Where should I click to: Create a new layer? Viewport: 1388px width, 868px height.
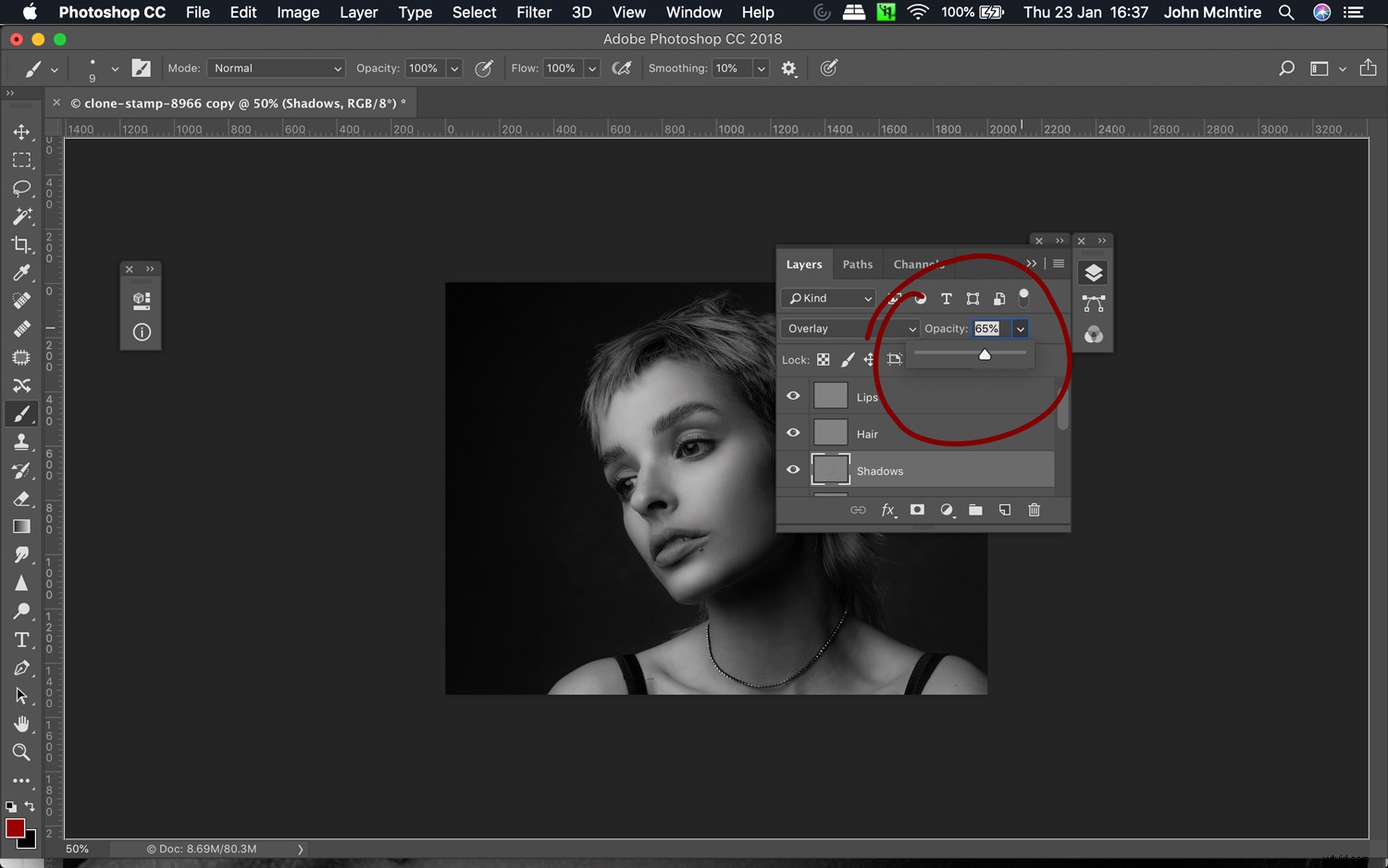tap(1004, 510)
